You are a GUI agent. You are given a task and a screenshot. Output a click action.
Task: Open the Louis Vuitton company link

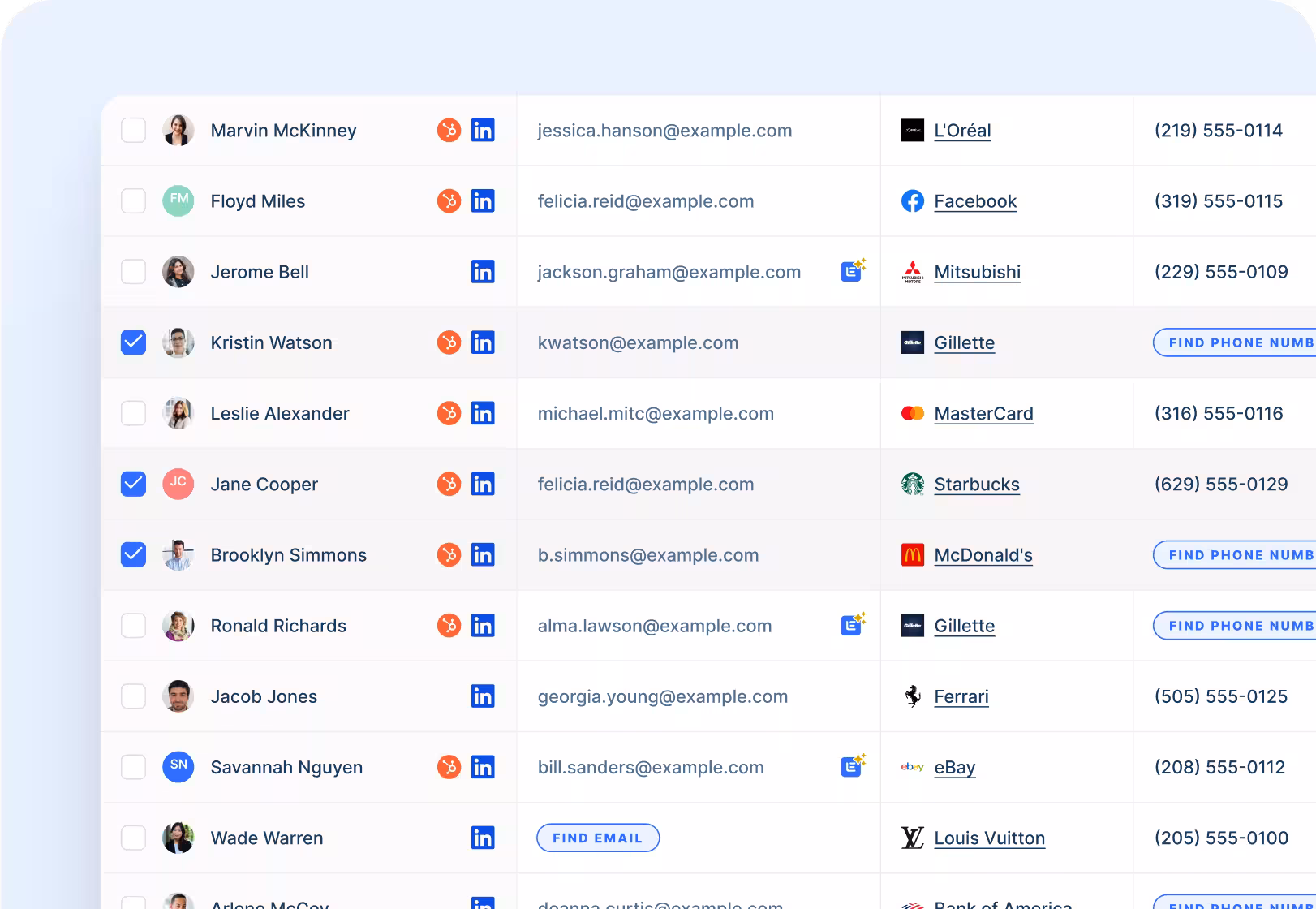[989, 838]
